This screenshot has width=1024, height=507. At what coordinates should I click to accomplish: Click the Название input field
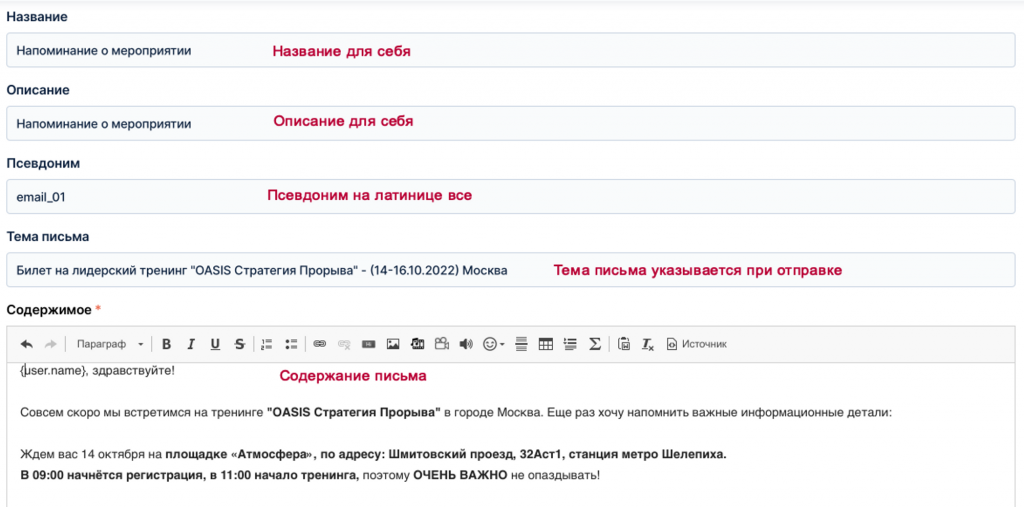point(511,50)
